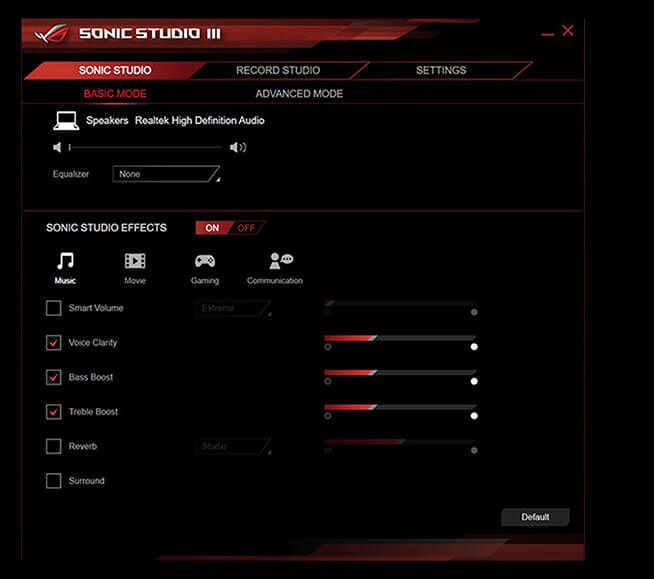Select ADVANCED MODE sub-tab

tap(299, 93)
